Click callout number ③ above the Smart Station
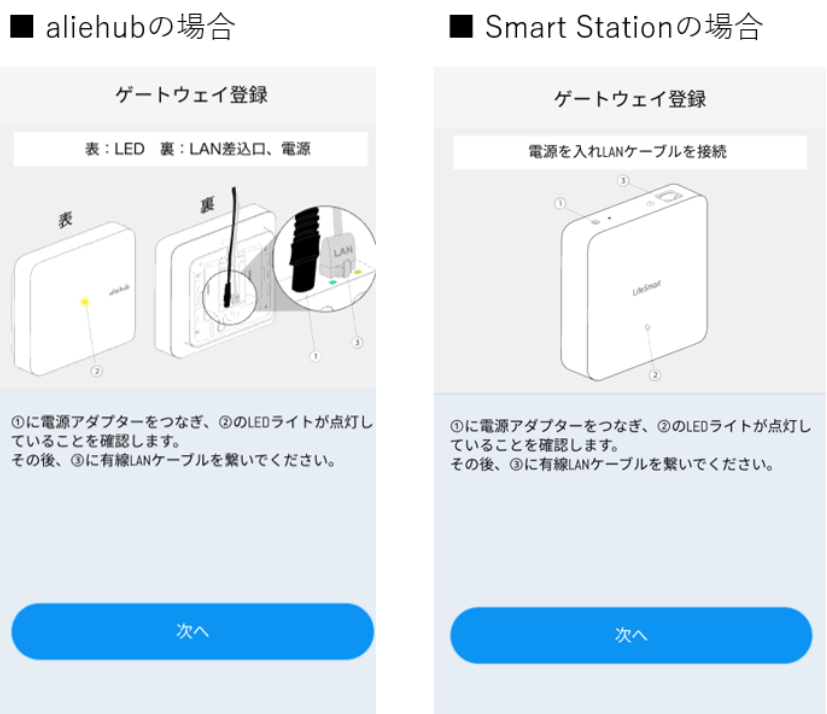Image resolution: width=827 pixels, height=714 pixels. coord(623,181)
